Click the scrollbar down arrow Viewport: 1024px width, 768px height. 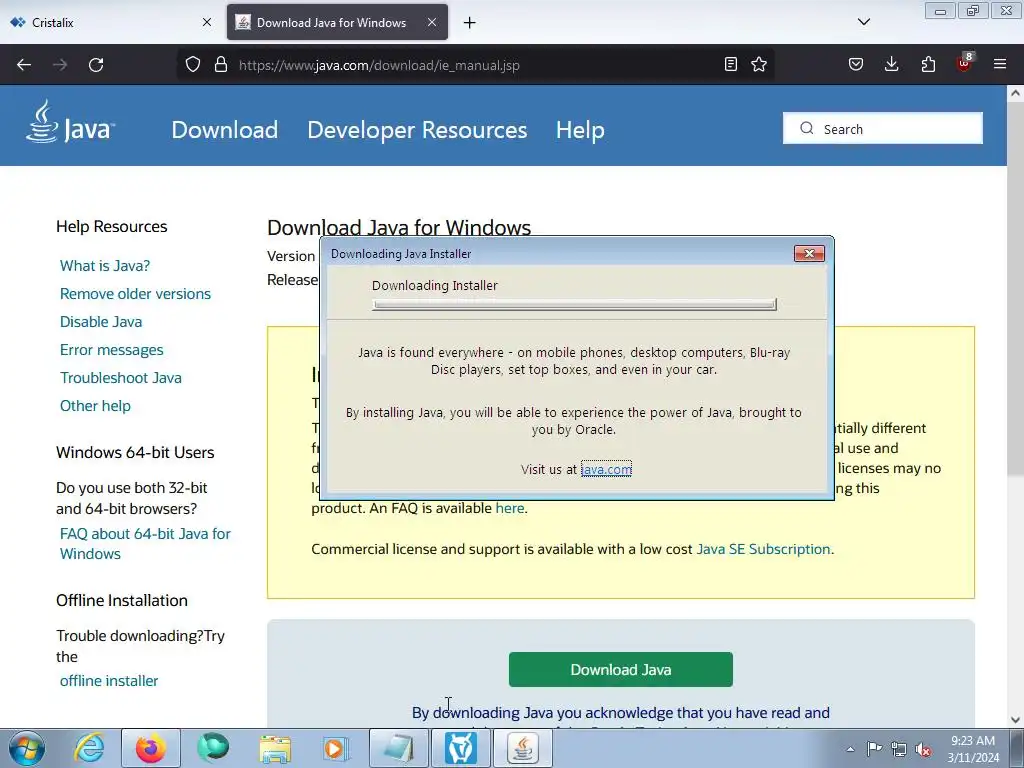point(1015,720)
